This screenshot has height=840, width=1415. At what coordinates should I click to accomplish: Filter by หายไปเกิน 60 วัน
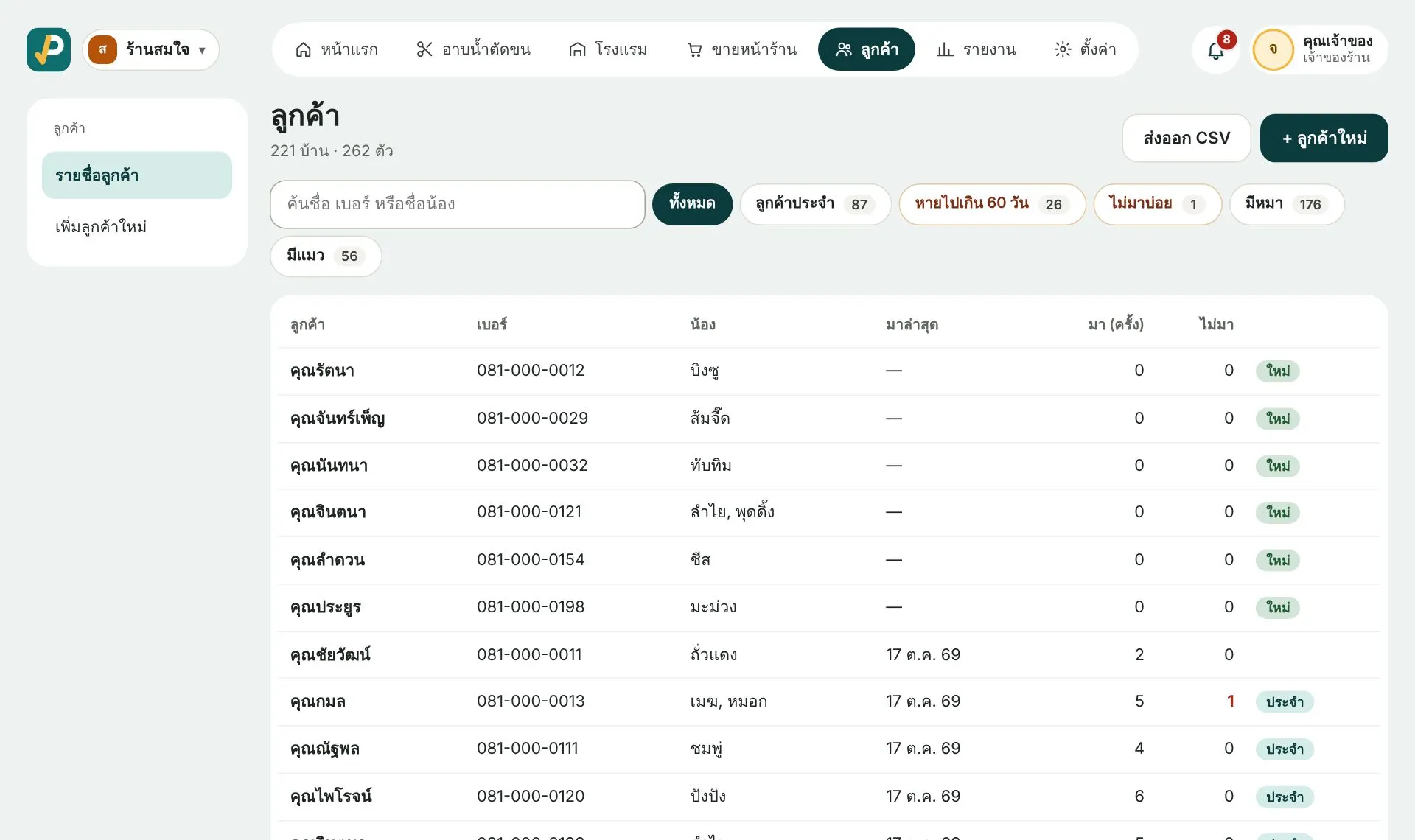pyautogui.click(x=992, y=204)
